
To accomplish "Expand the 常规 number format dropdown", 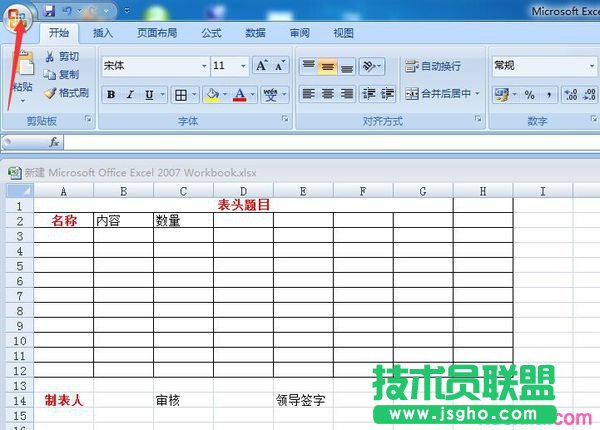I will 592,66.
